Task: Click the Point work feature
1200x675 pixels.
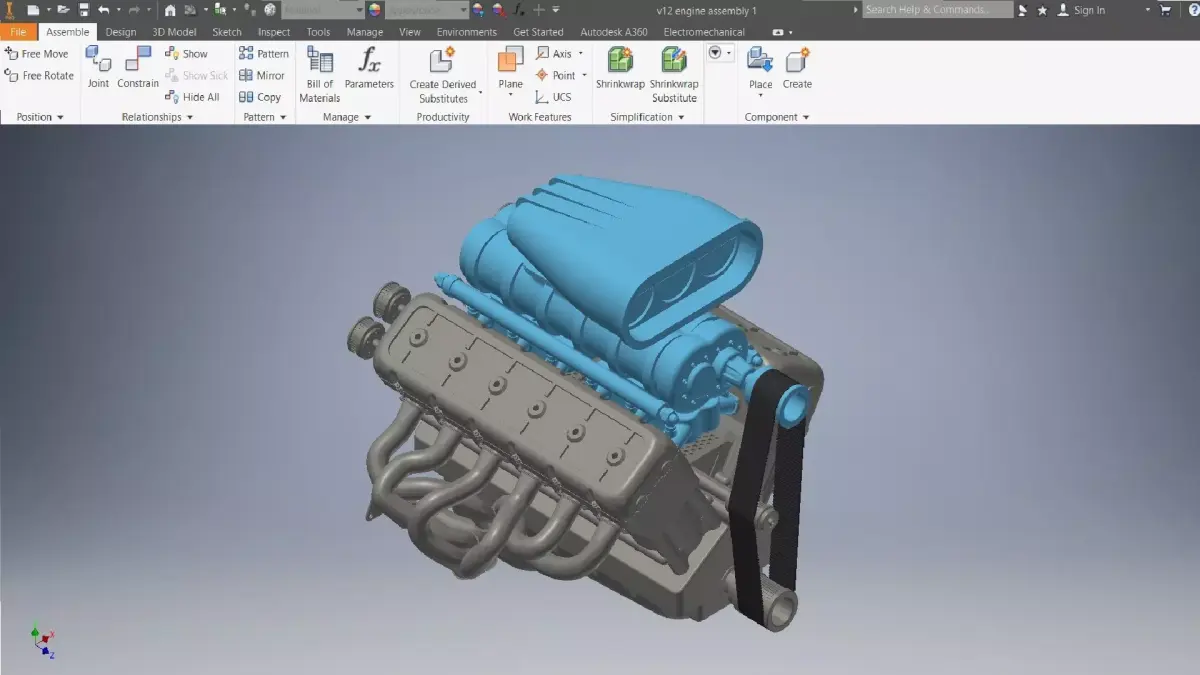Action: pyautogui.click(x=556, y=76)
